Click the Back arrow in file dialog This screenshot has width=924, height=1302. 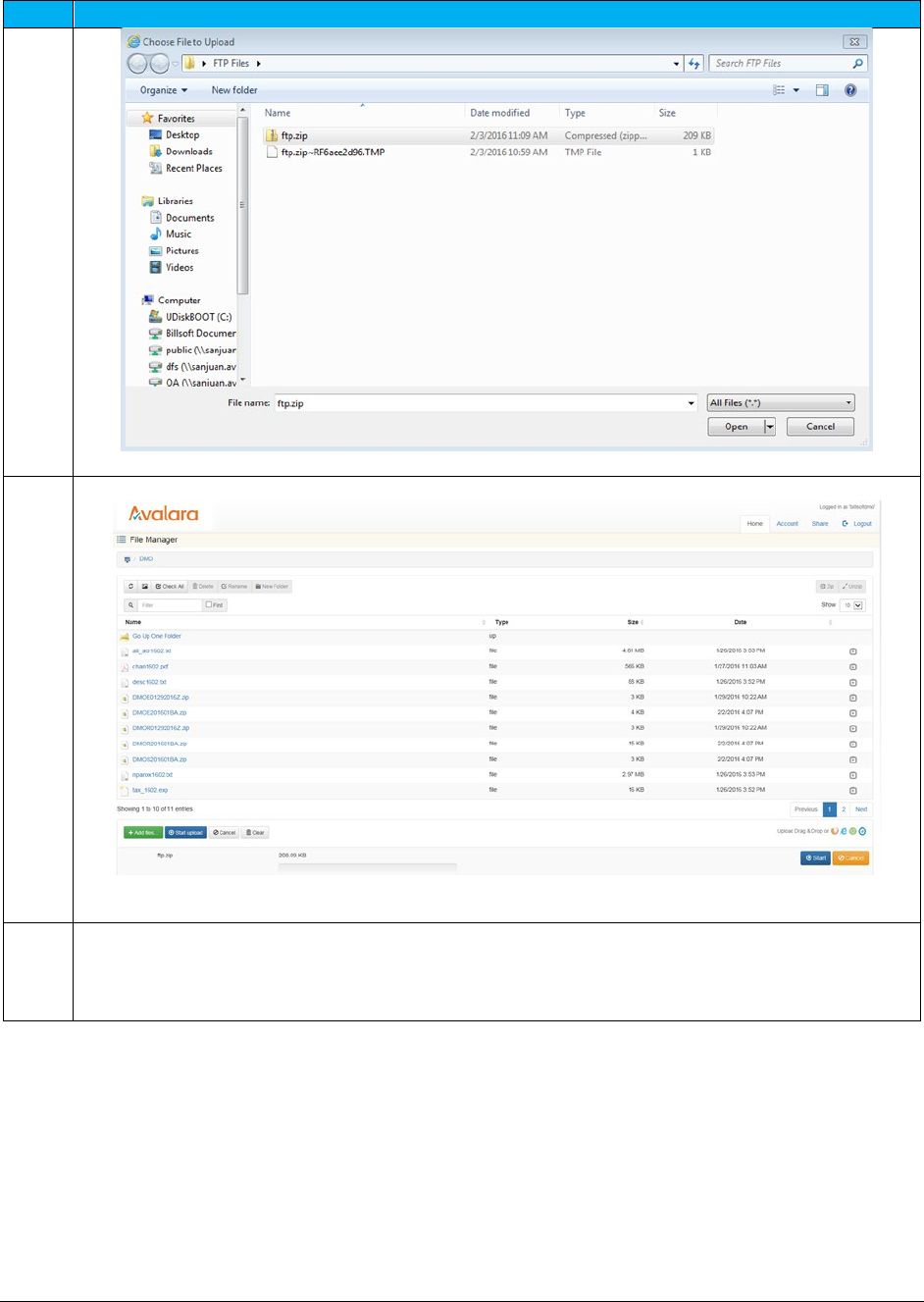pyautogui.click(x=137, y=64)
